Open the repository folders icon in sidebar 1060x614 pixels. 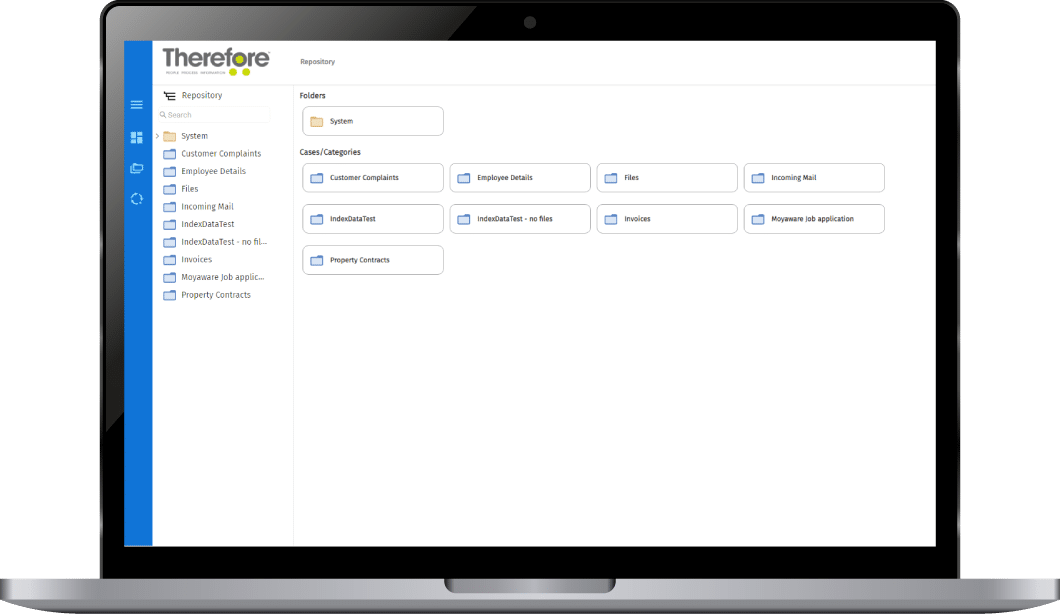(137, 168)
